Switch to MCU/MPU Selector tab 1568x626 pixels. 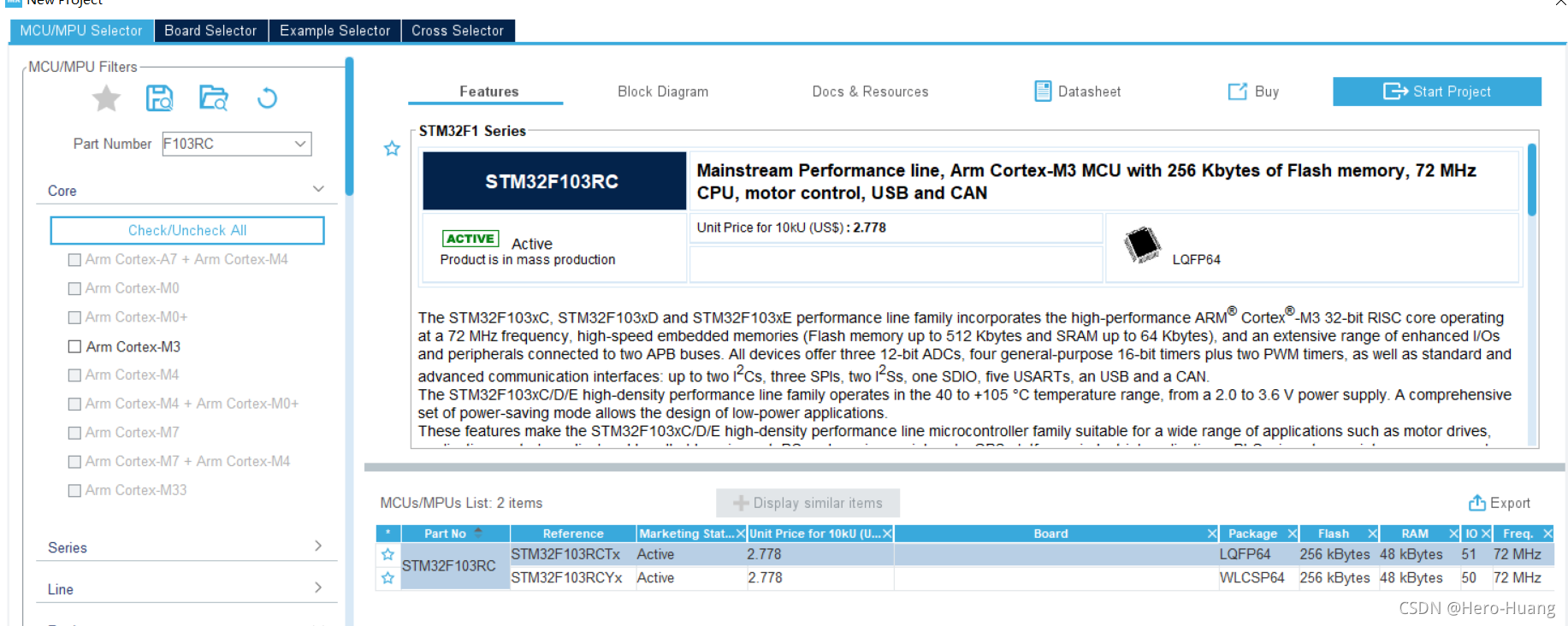[81, 31]
